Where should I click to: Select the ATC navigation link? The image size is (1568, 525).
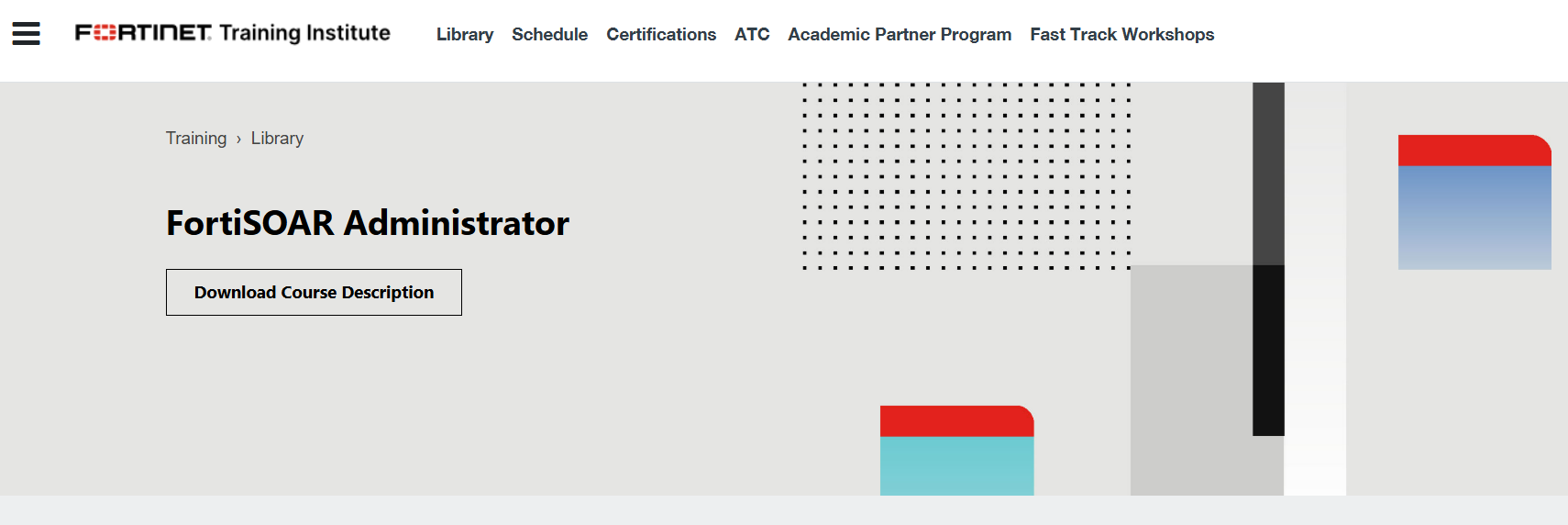point(752,34)
